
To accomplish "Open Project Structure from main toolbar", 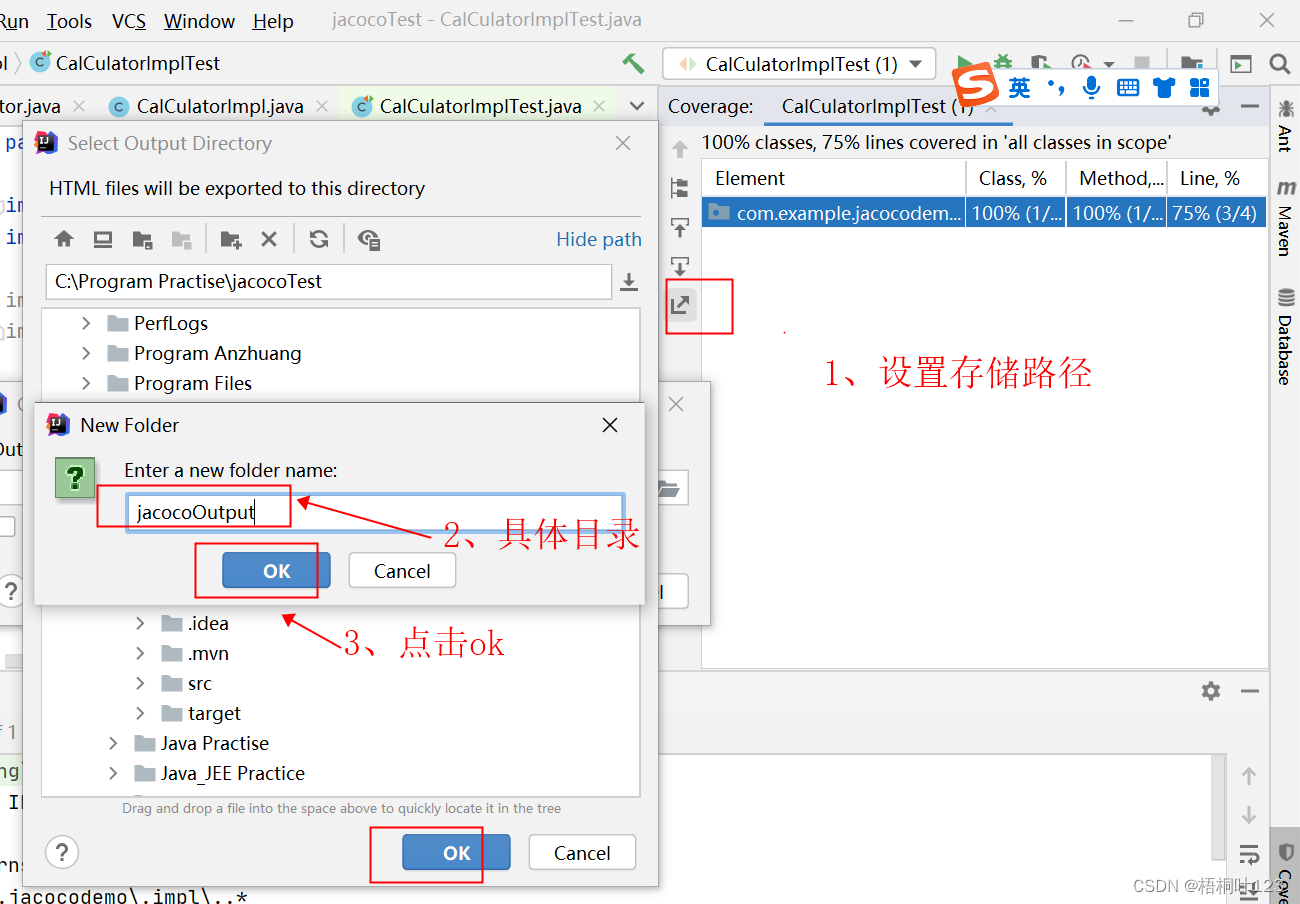I will (1191, 63).
